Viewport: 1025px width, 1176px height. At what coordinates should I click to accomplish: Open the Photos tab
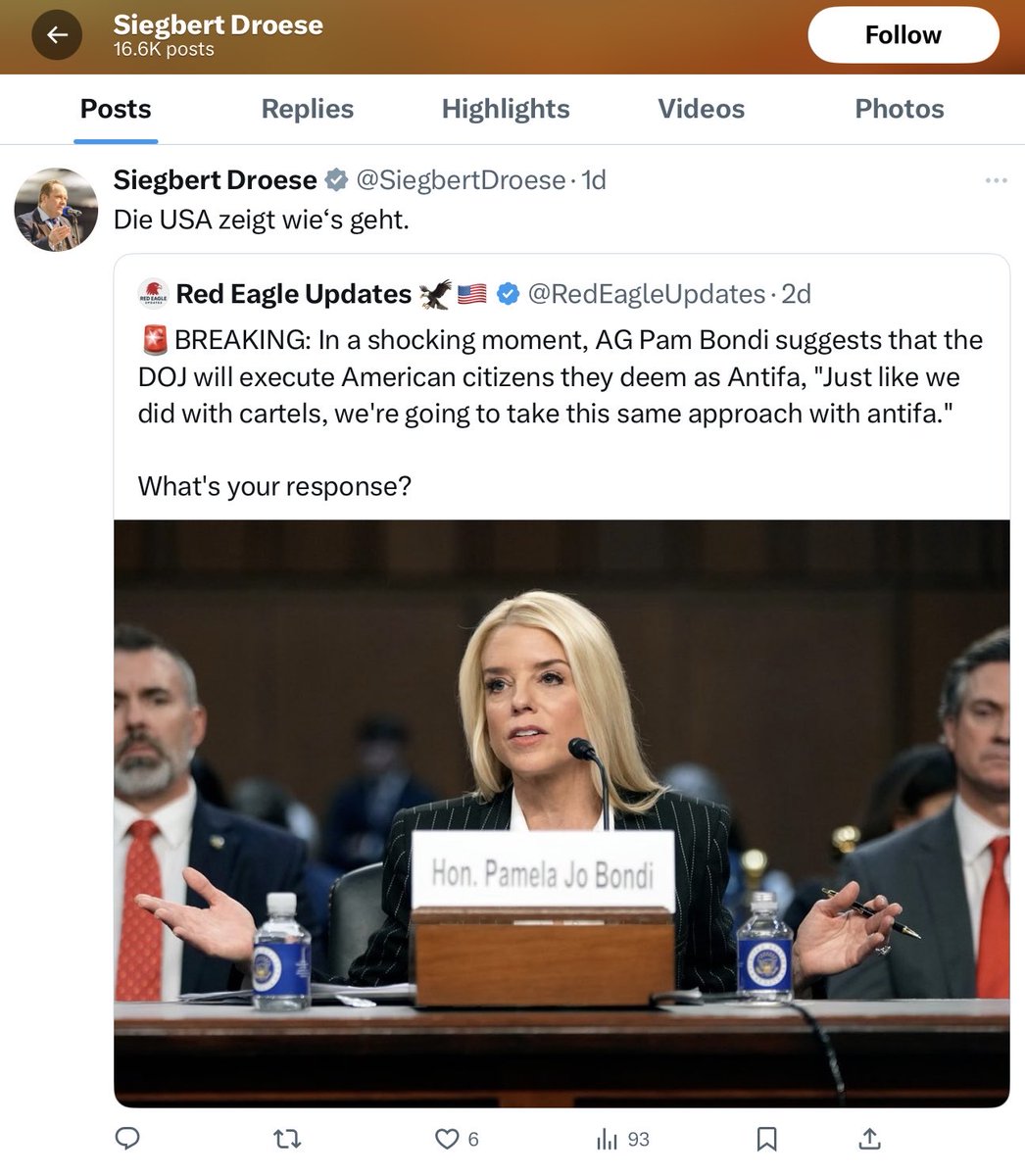900,109
